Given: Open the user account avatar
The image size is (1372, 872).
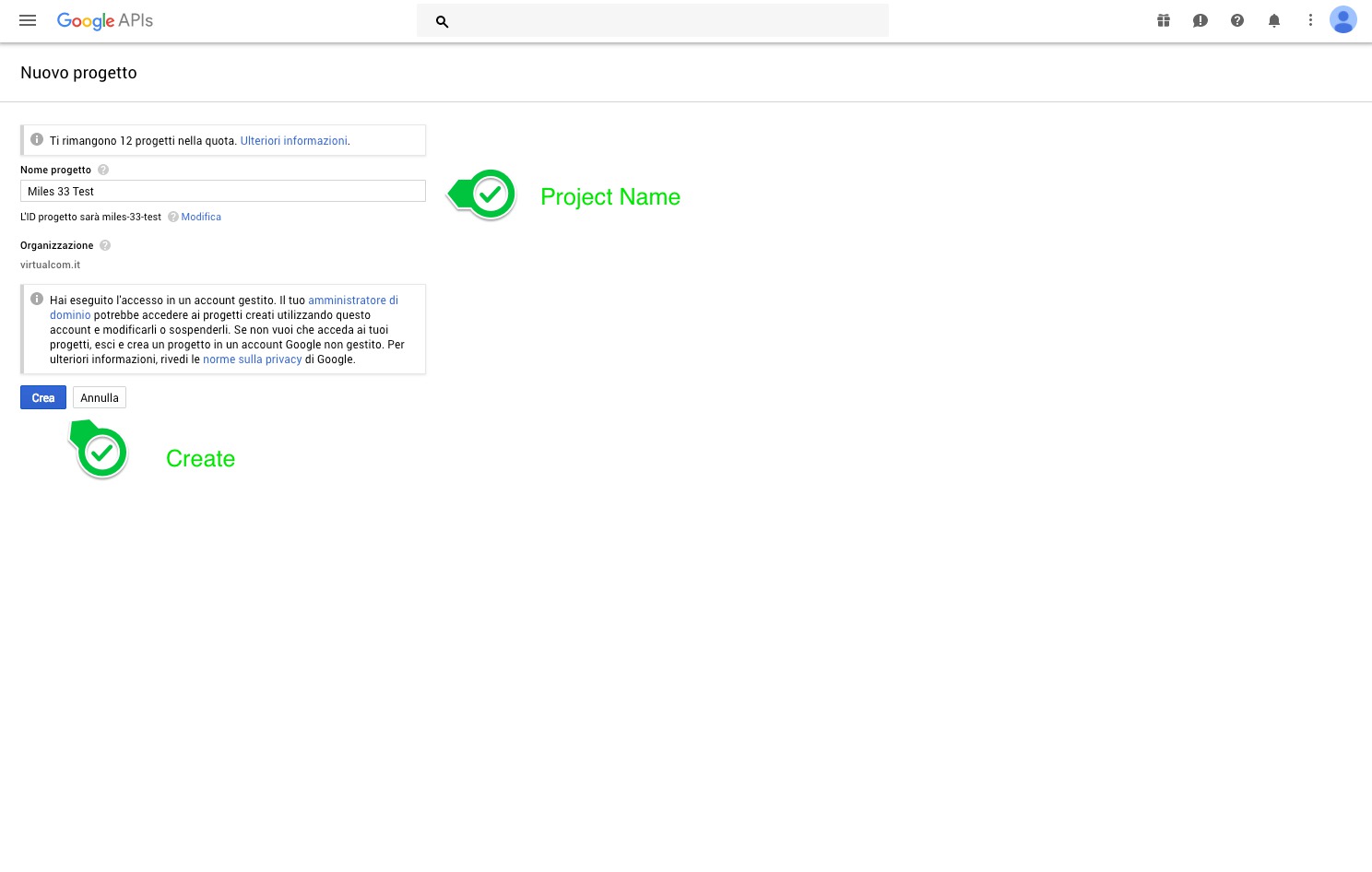Looking at the screenshot, I should click(1342, 19).
